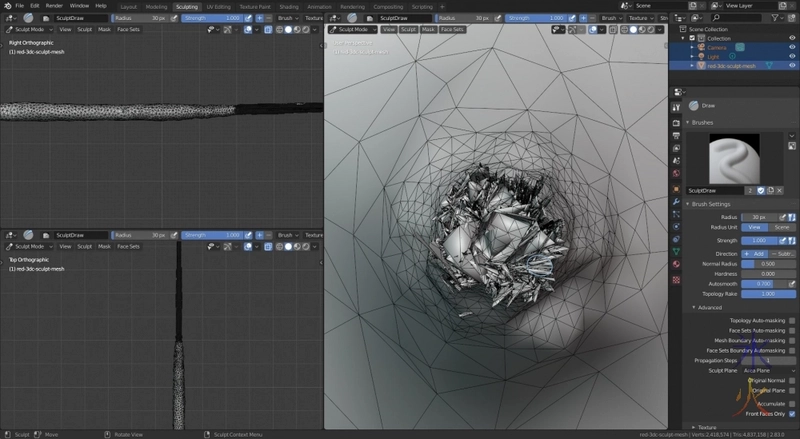The height and width of the screenshot is (439, 800).
Task: Toggle Autosmooth pressure sensitivity
Action: coord(792,284)
